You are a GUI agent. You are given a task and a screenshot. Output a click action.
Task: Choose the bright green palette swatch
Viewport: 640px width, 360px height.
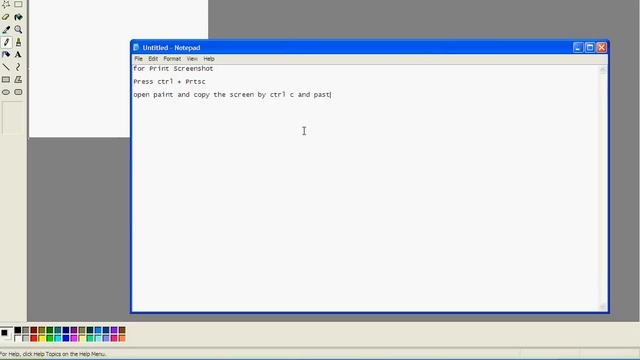tap(50, 338)
